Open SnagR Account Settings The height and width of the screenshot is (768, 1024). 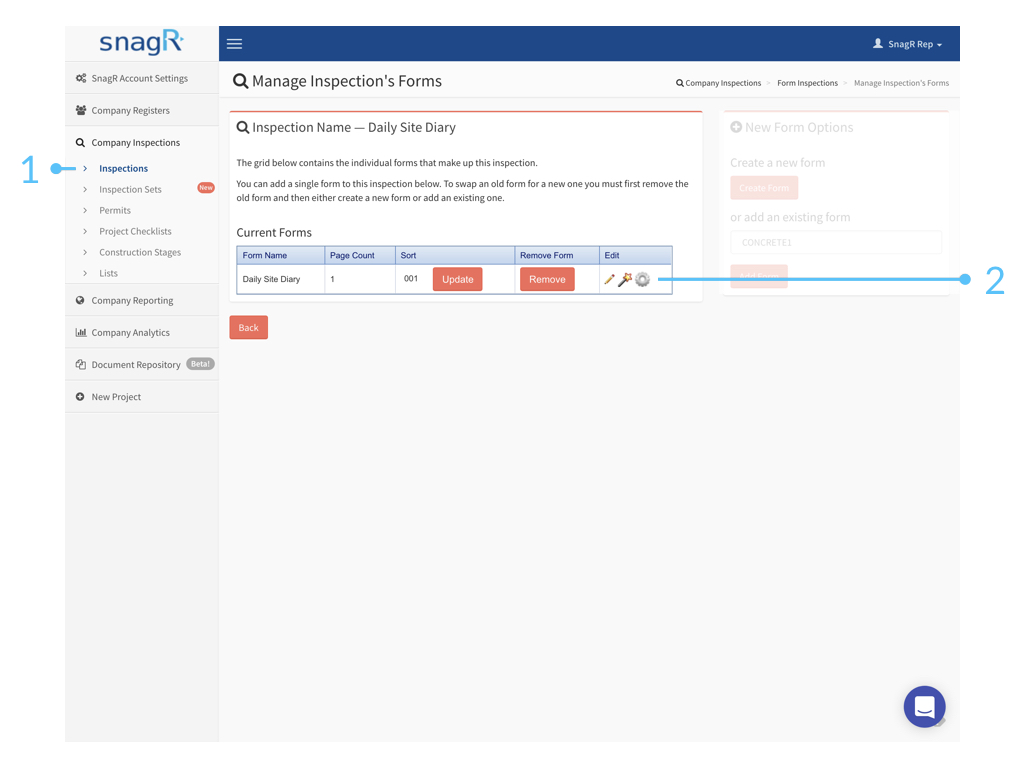click(x=142, y=78)
